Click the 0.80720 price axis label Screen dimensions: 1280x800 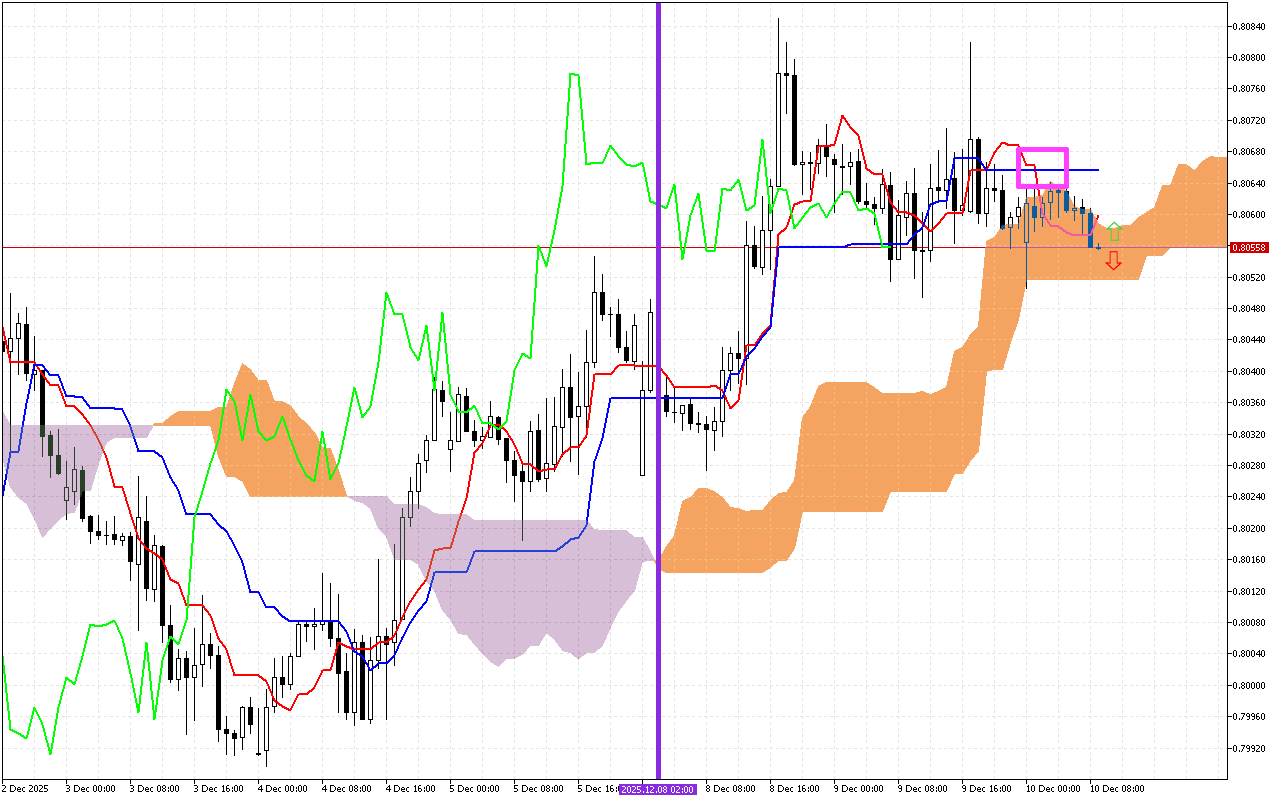1249,120
